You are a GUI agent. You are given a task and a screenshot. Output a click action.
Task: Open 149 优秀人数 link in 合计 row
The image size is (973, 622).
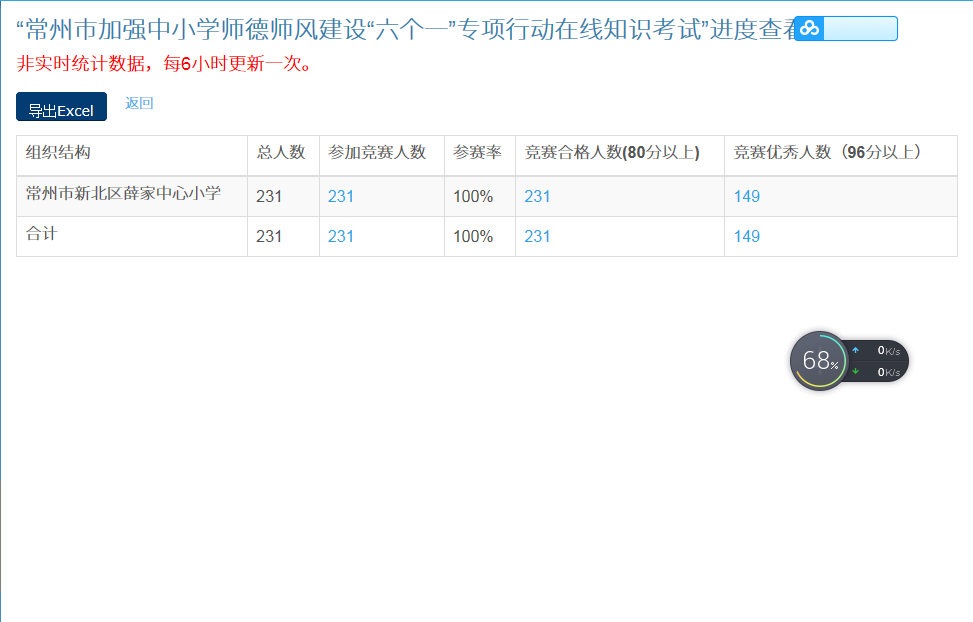coord(747,236)
